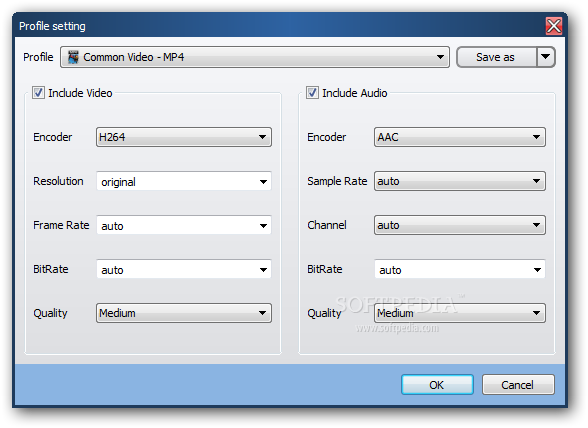
Task: Open the audio Quality dropdown showing Medium
Action: tap(460, 313)
